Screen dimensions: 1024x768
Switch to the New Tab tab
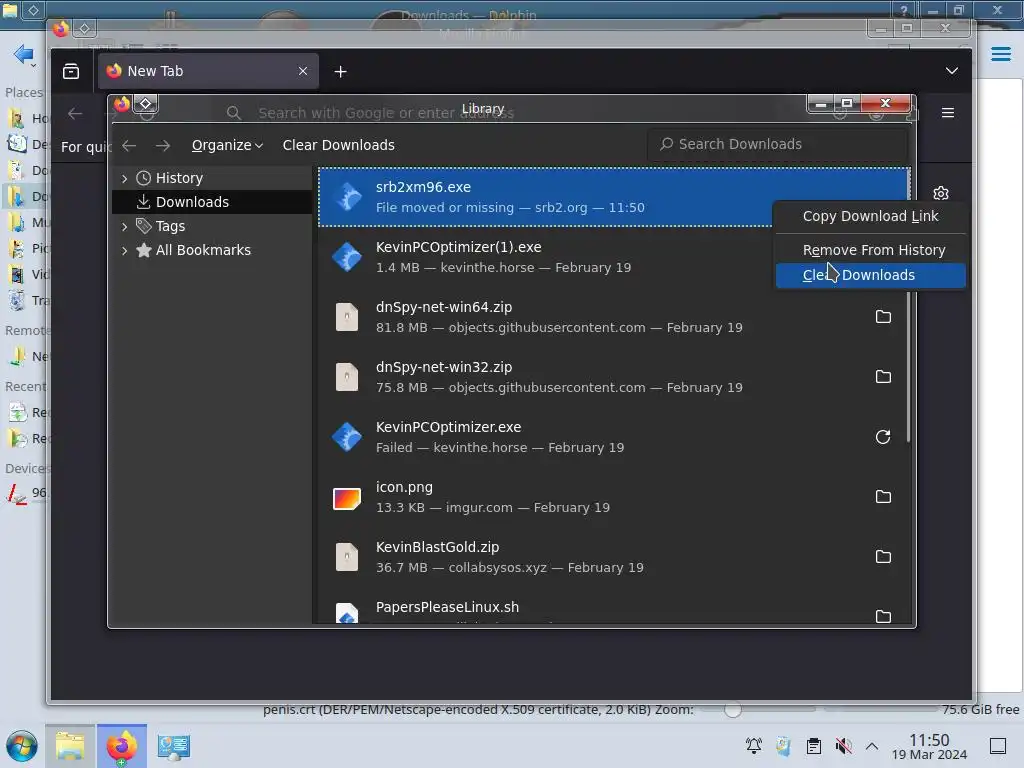click(209, 71)
